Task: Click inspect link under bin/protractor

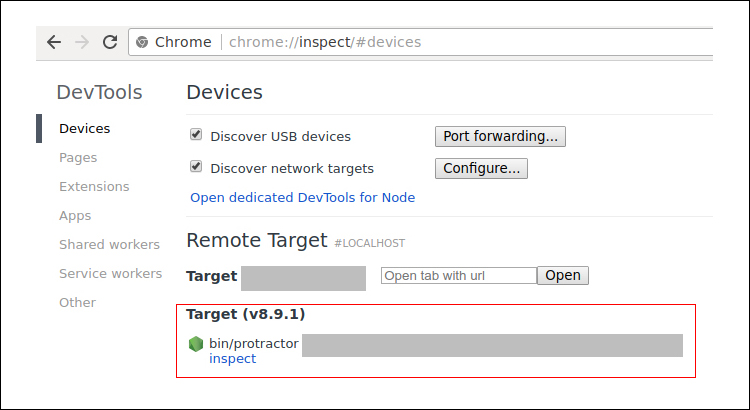Action: (232, 359)
